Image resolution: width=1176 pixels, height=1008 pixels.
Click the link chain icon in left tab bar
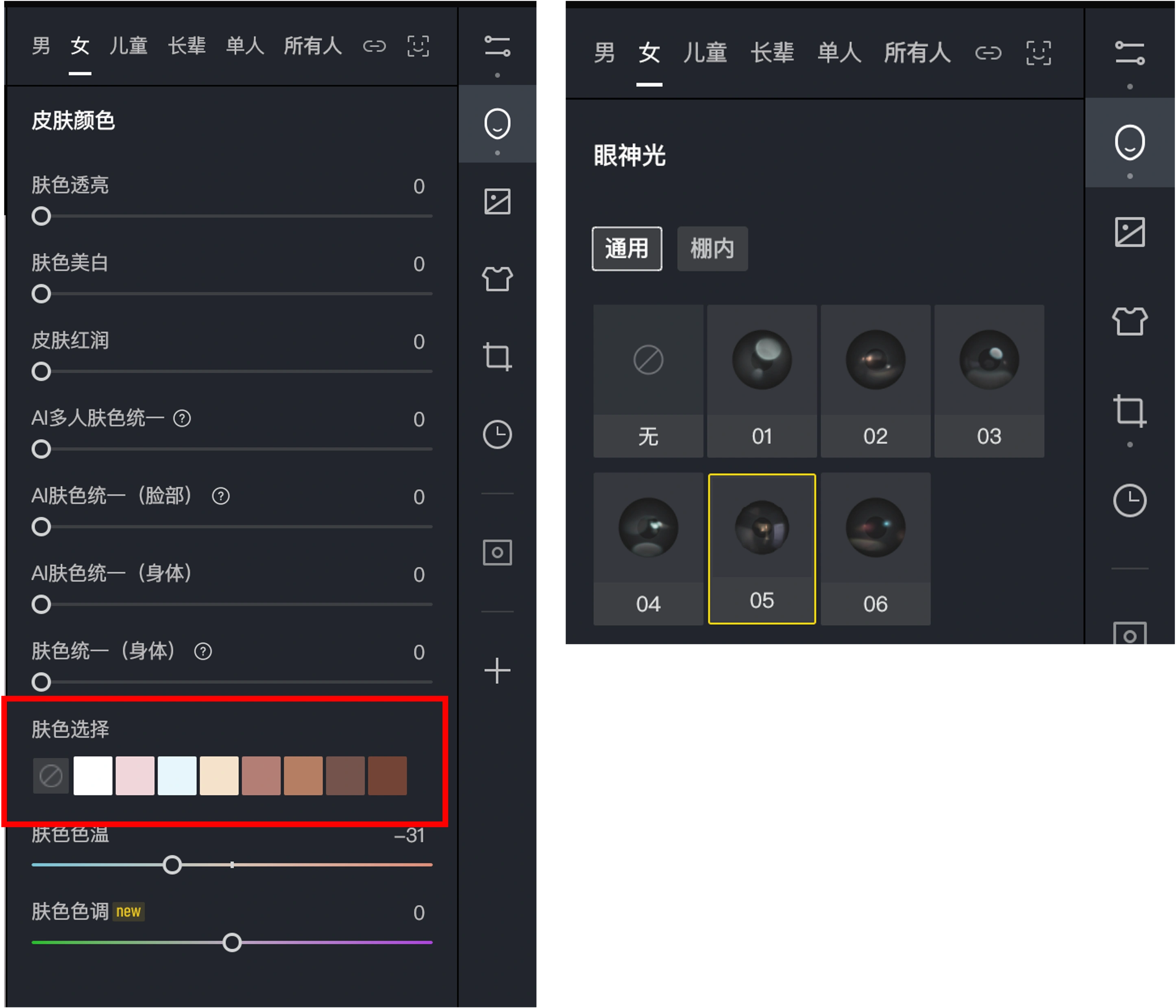(374, 46)
